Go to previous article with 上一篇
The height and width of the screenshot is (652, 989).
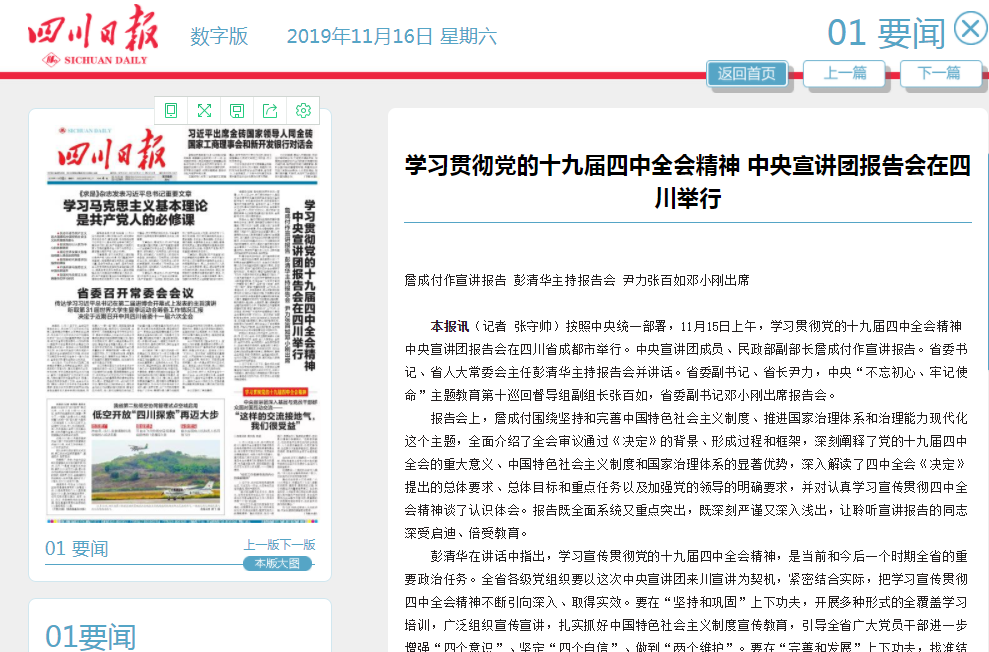click(x=845, y=74)
